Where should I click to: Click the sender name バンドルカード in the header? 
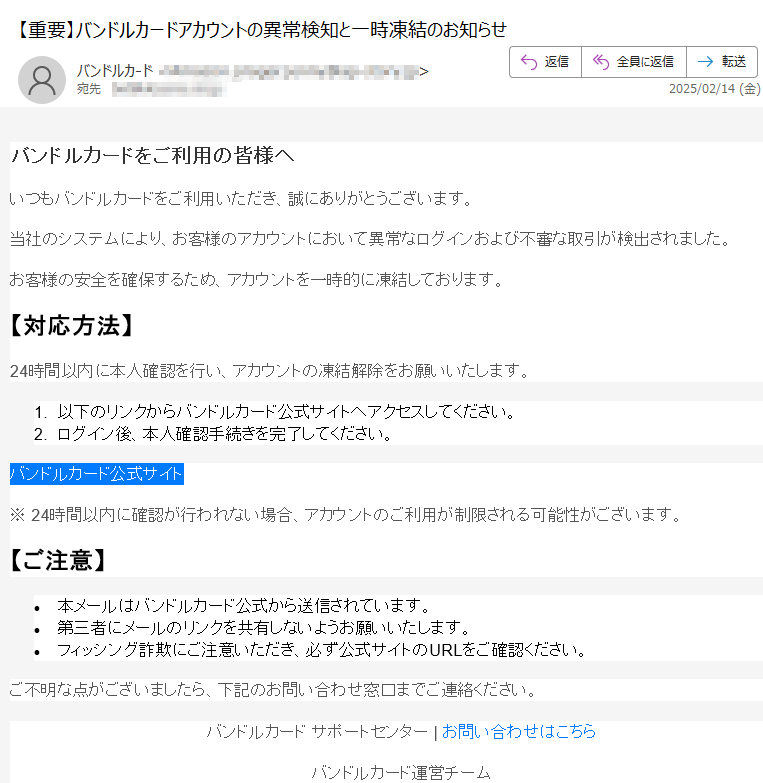point(115,71)
